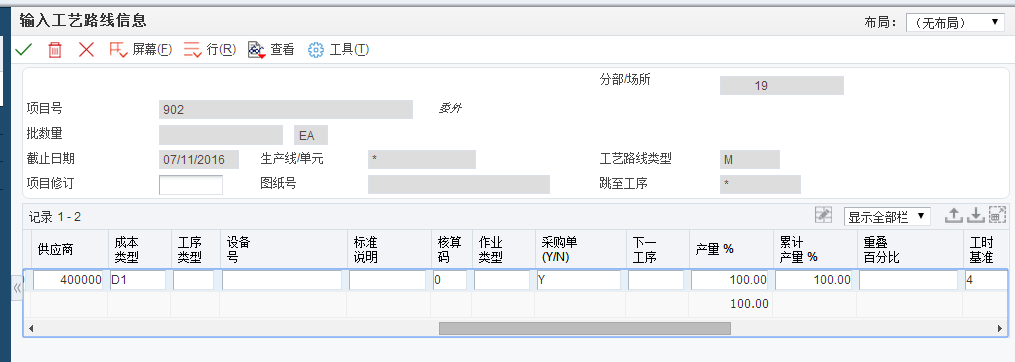
Task: Click the 批数里 quantity field
Action: click(x=221, y=135)
